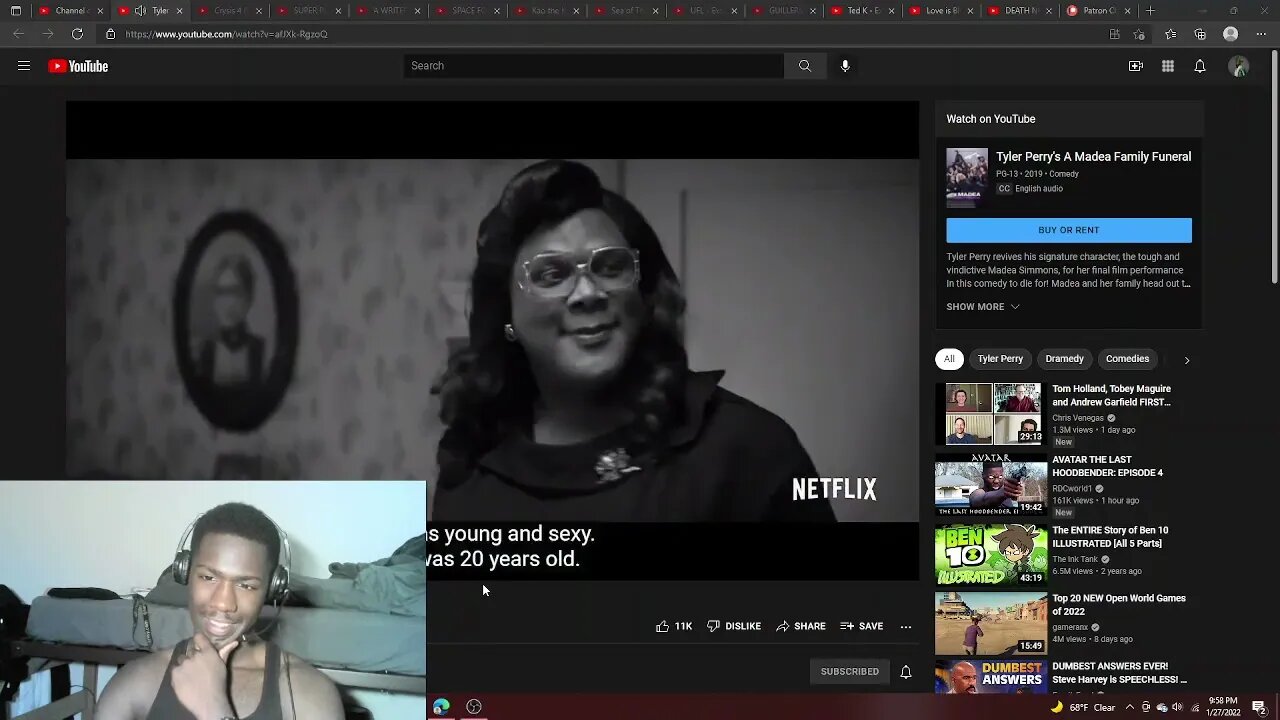
Task: Click the BUY OR RENT button
Action: (1069, 230)
